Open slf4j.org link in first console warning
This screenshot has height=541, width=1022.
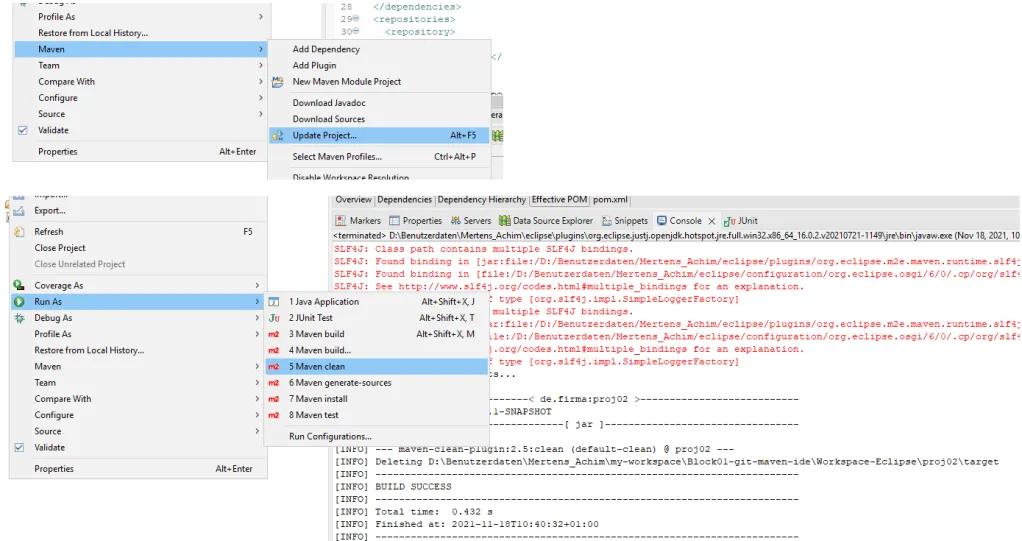pos(542,287)
